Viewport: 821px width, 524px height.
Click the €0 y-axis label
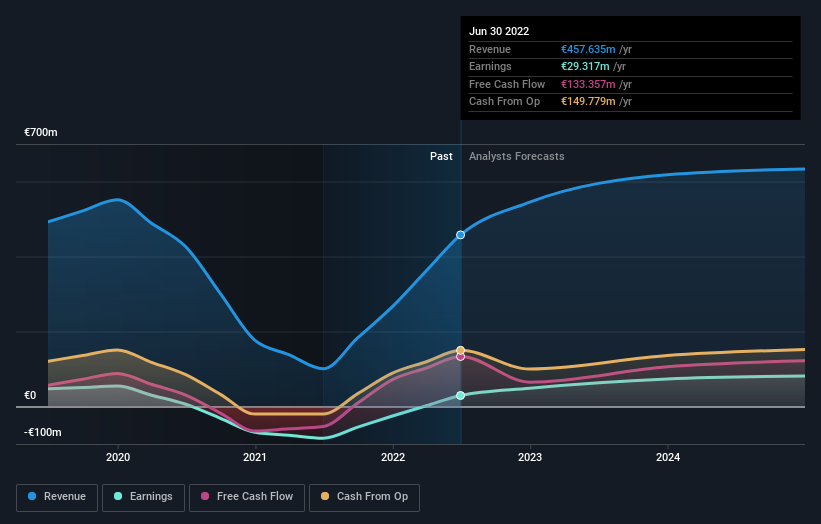[30, 395]
